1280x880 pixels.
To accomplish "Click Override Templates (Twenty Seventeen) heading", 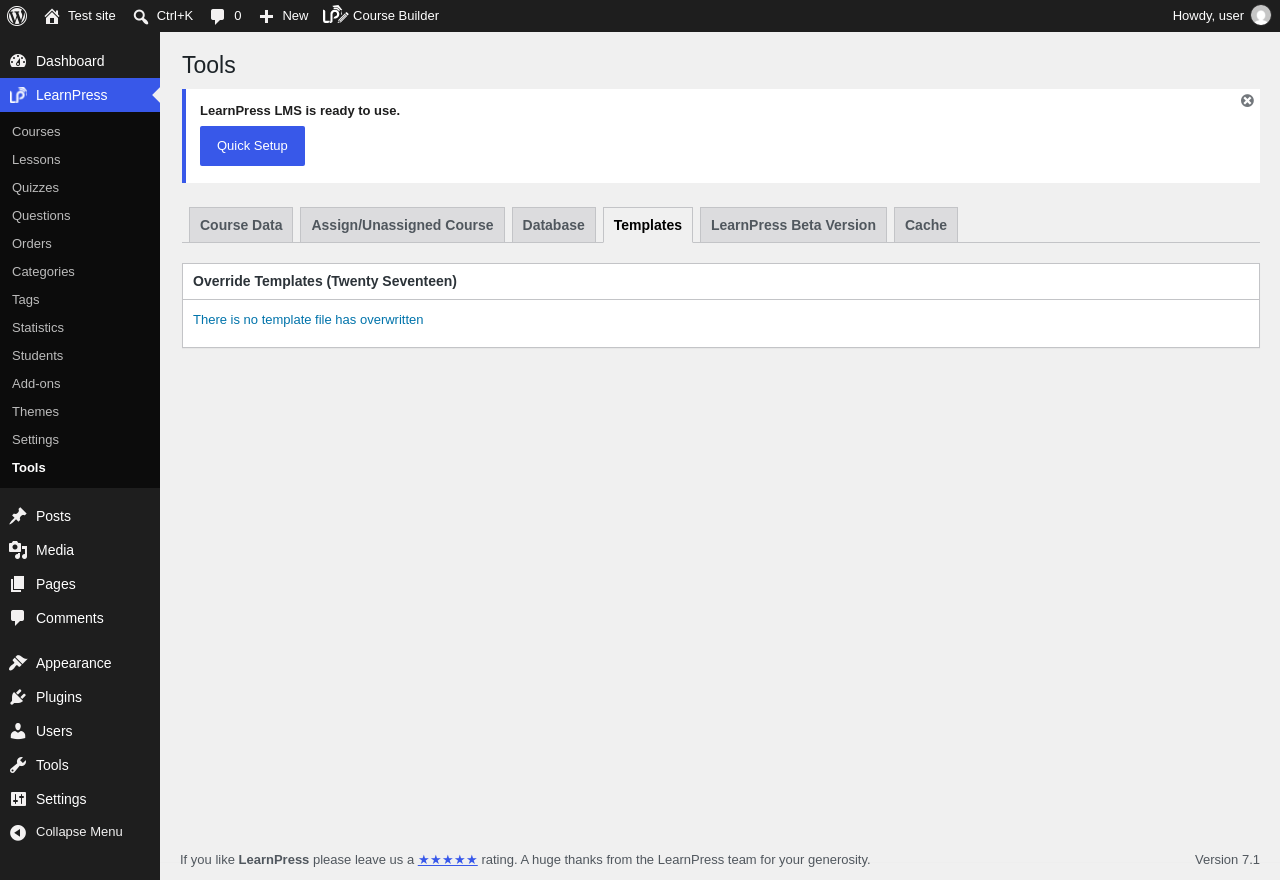I will point(325,282).
